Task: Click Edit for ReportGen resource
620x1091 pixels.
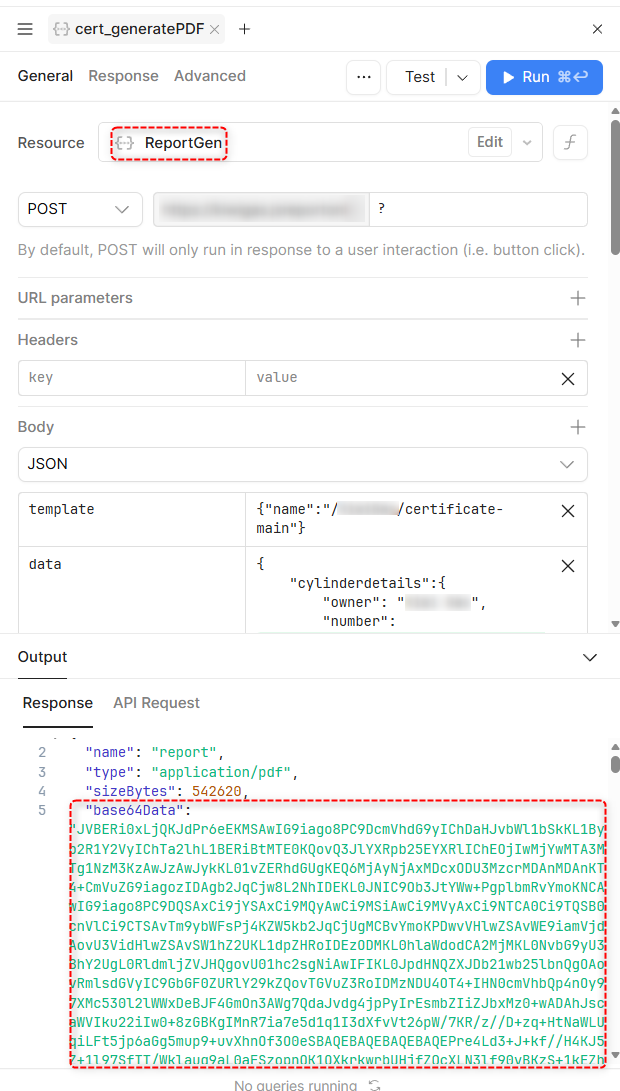Action: (x=489, y=142)
